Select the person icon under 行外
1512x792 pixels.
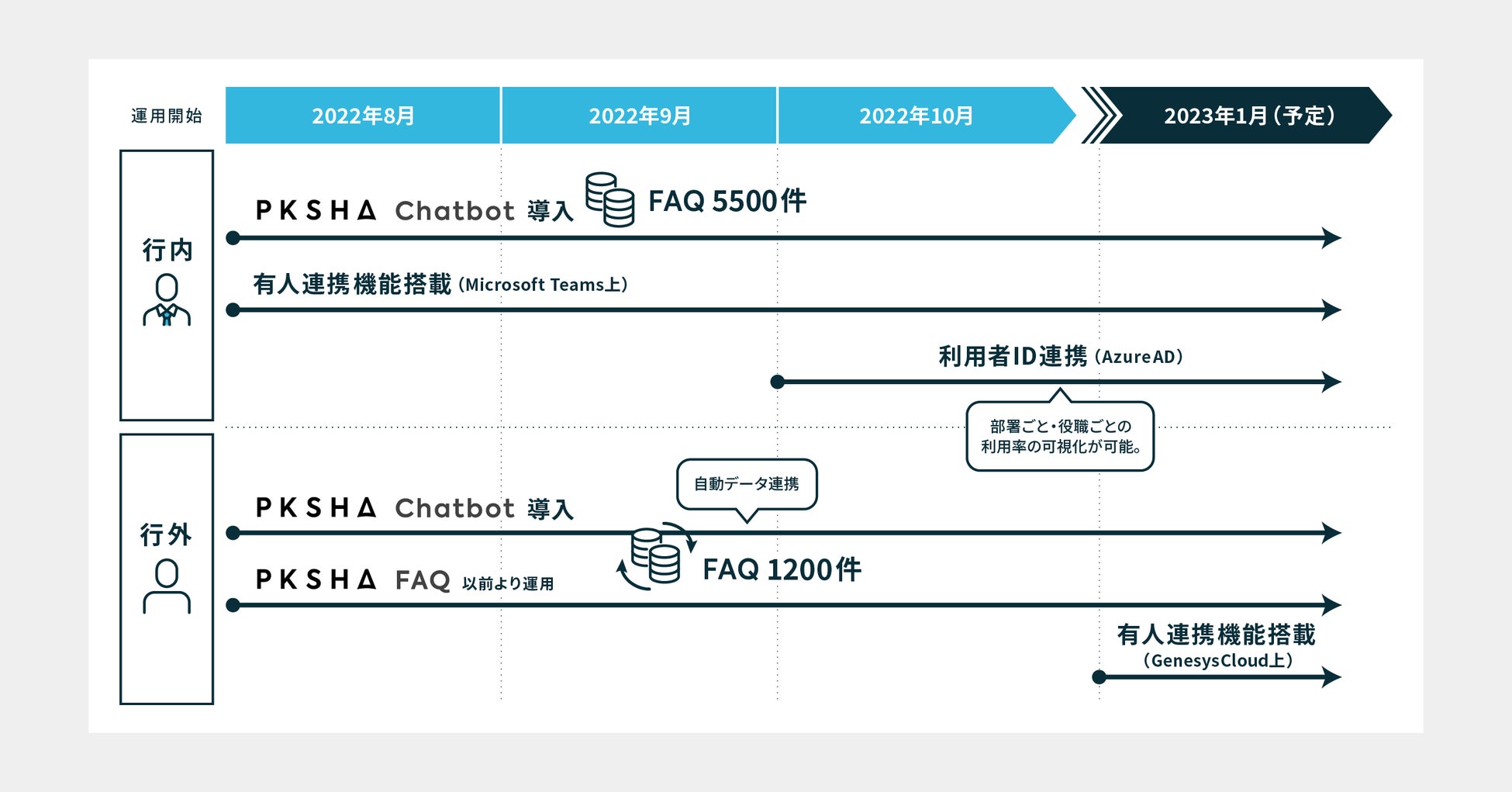click(x=167, y=586)
